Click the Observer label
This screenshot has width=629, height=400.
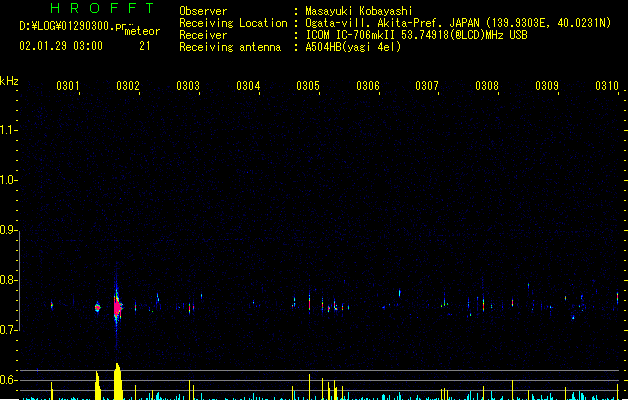(x=203, y=11)
